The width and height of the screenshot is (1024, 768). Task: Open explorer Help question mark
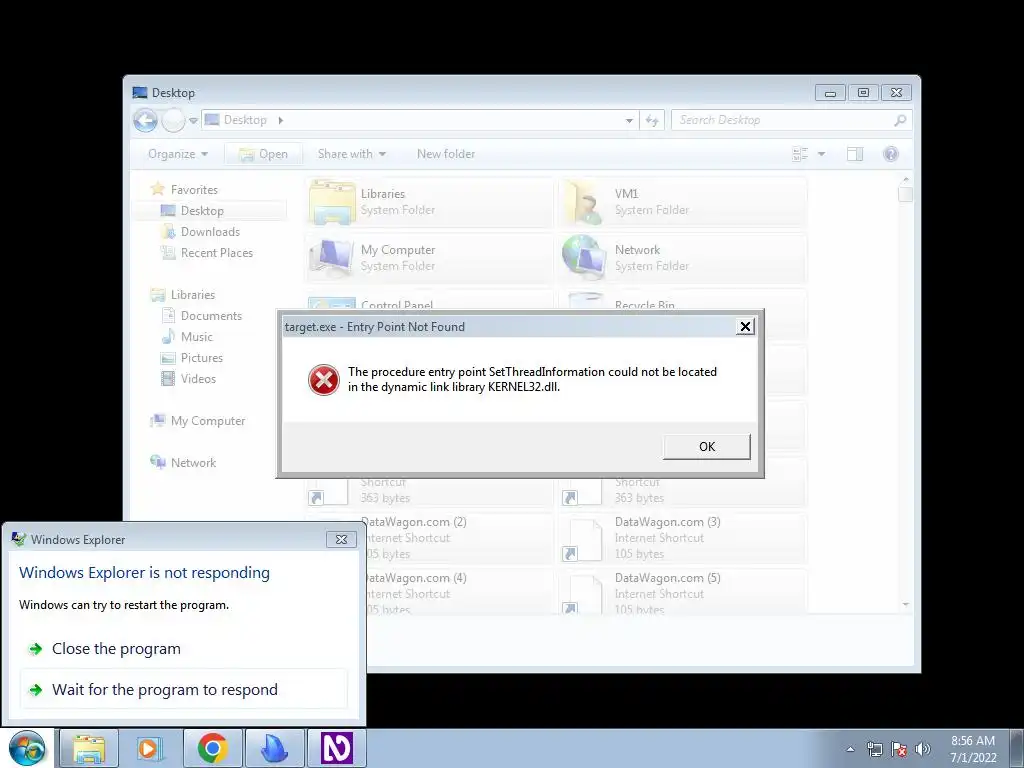click(x=891, y=154)
